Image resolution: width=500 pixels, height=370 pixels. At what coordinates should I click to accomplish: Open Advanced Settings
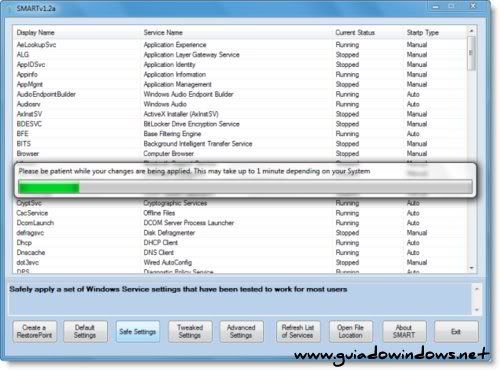[x=241, y=332]
